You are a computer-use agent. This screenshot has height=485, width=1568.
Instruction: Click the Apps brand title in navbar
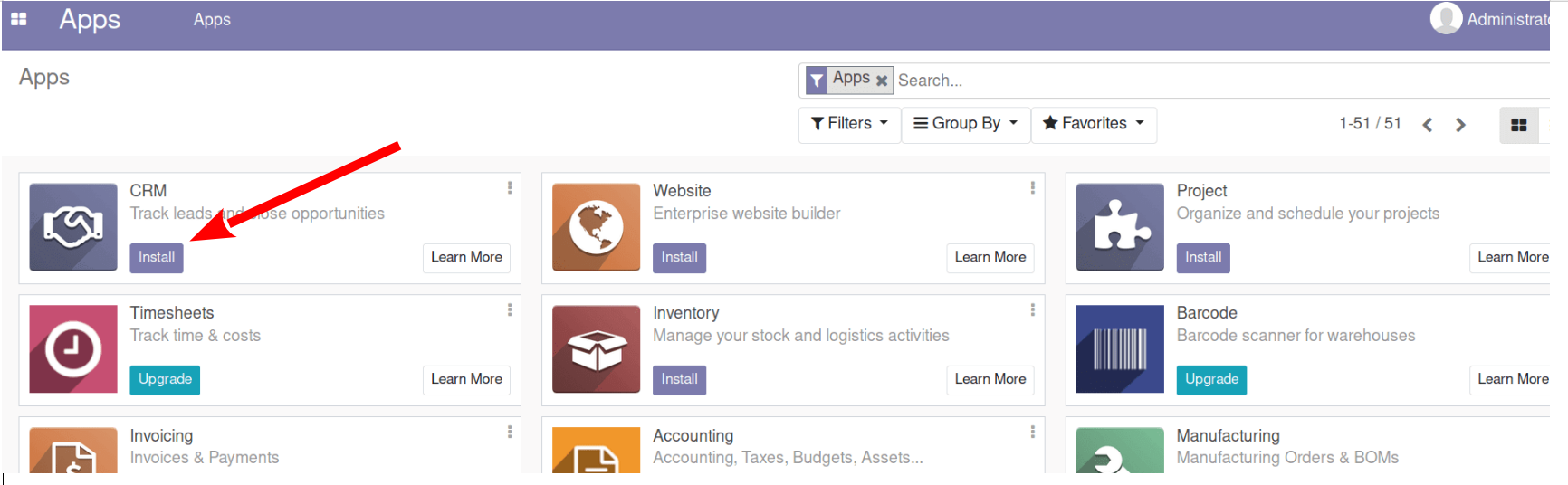tap(90, 20)
